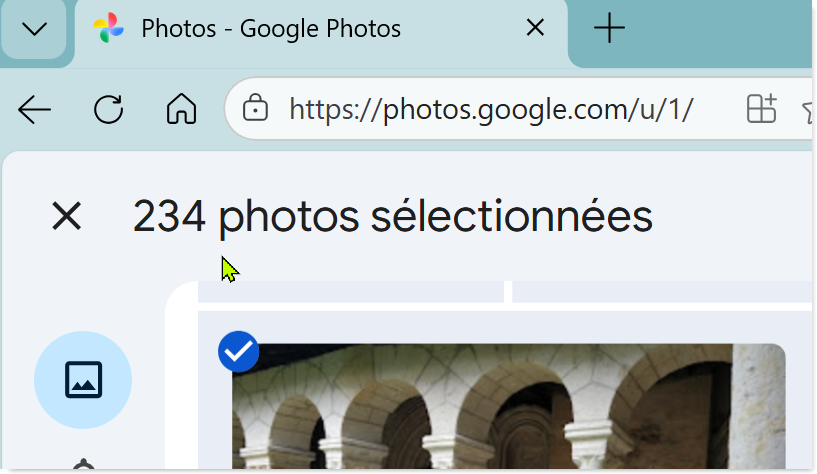
Task: Clear the 234 photos selection with X
Action: coord(66,215)
